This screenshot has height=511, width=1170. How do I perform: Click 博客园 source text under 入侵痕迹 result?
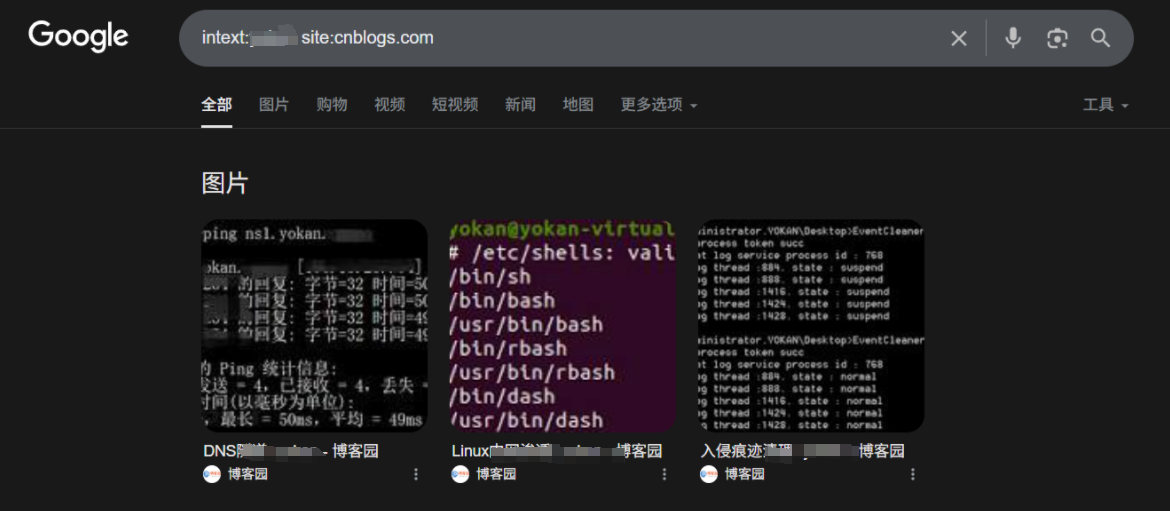[745, 474]
